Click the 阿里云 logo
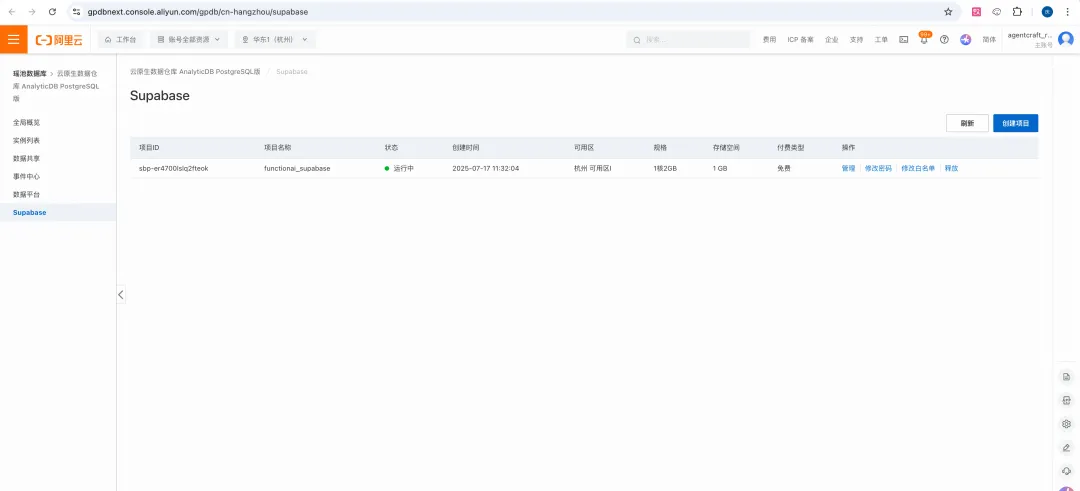This screenshot has width=1080, height=491. [59, 40]
